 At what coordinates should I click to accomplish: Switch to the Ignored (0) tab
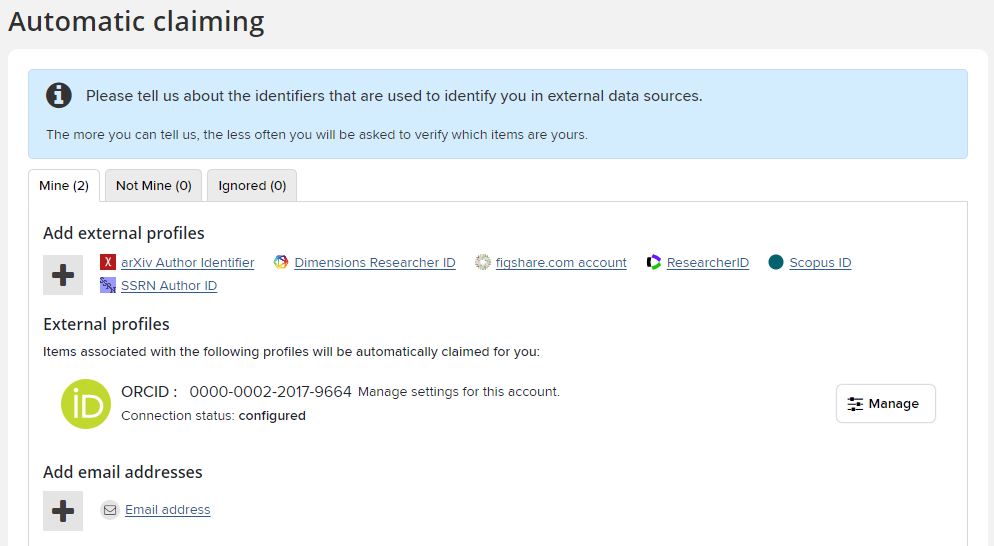[252, 185]
